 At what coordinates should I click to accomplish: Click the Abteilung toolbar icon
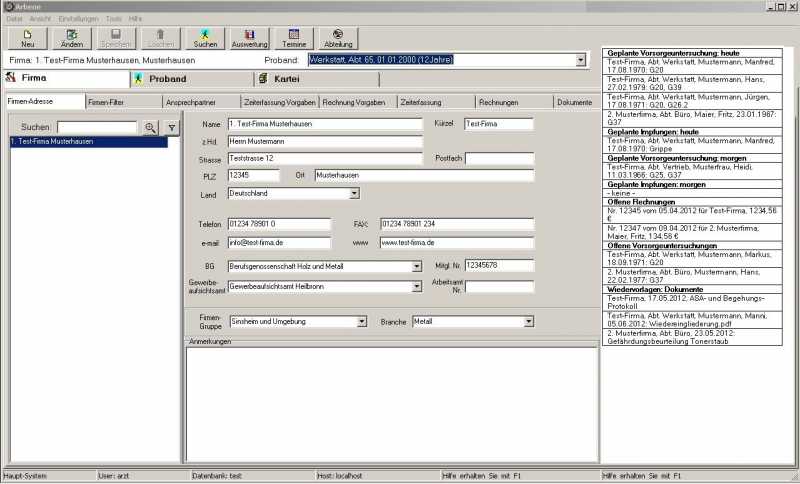pyautogui.click(x=338, y=38)
